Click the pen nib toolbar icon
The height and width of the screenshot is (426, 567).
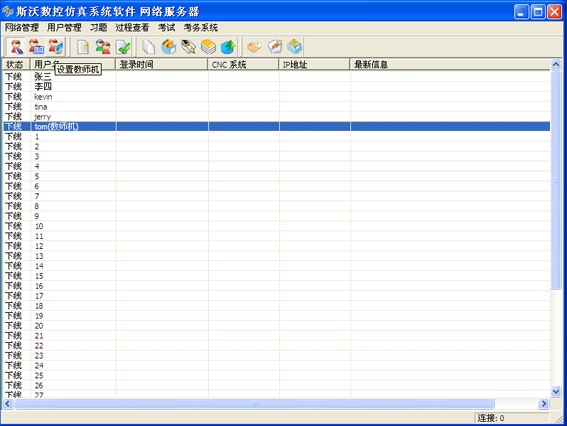click(x=188, y=47)
